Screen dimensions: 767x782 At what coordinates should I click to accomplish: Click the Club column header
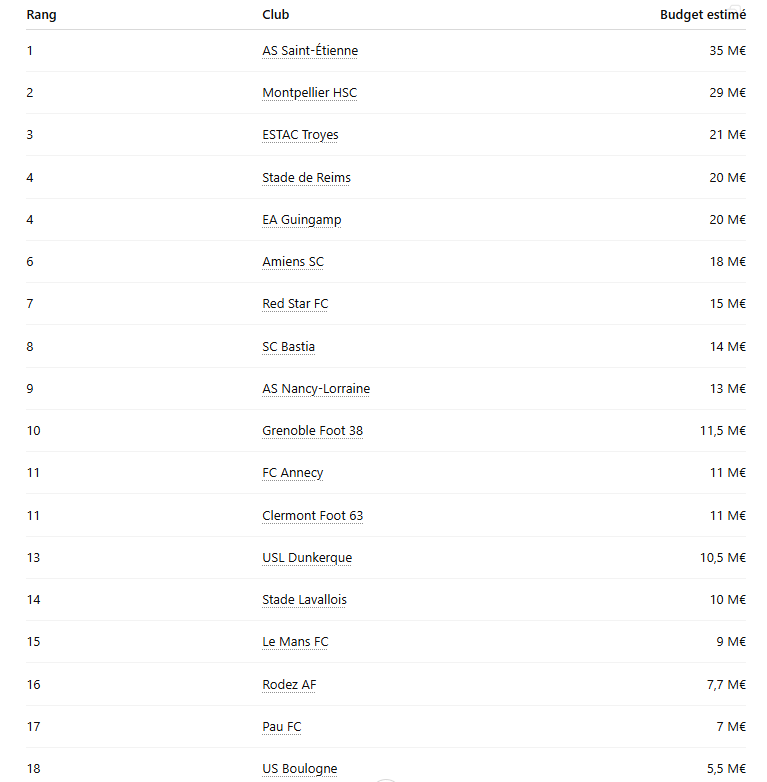(x=276, y=14)
